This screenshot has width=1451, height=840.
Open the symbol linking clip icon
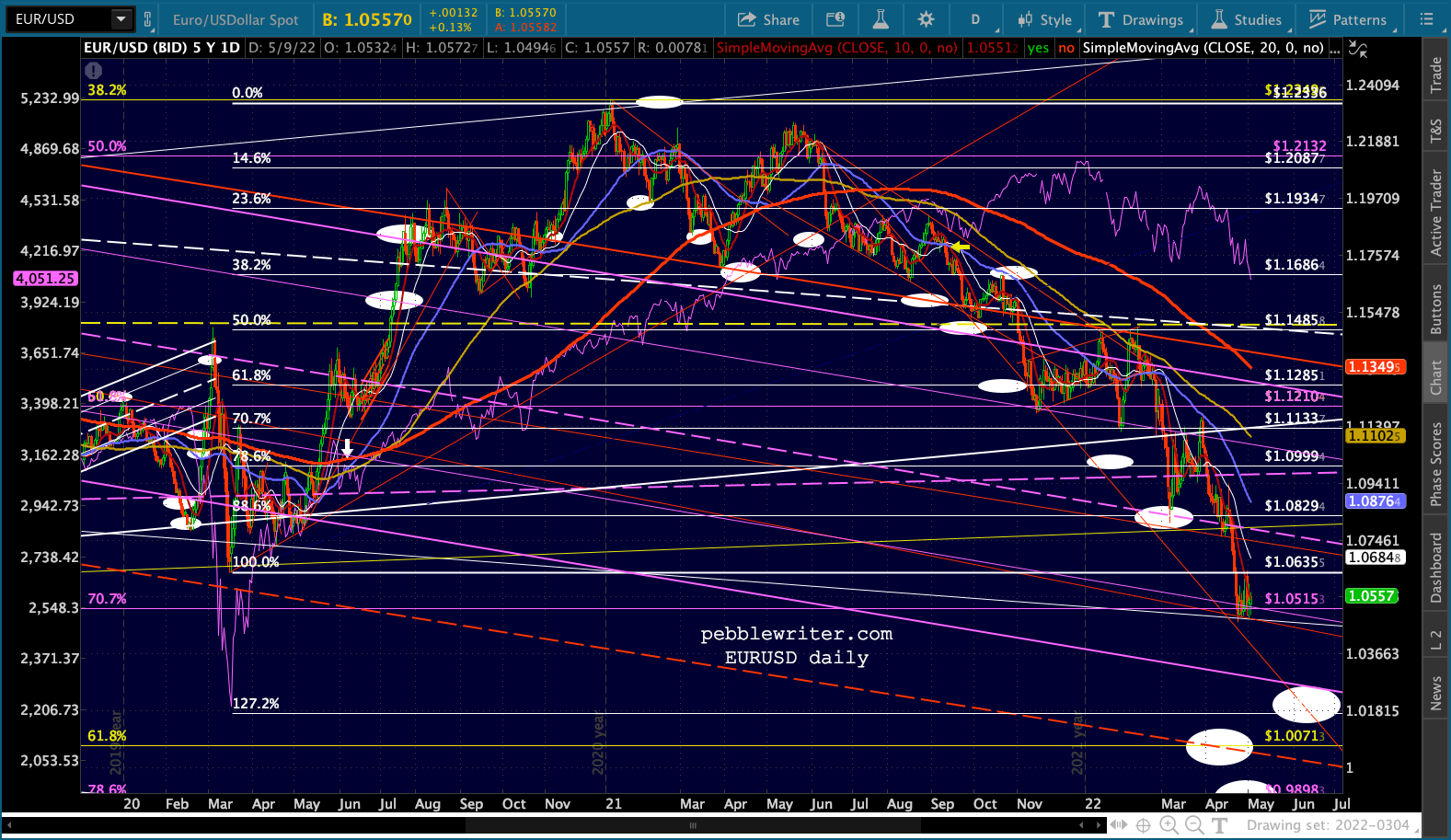click(x=147, y=19)
